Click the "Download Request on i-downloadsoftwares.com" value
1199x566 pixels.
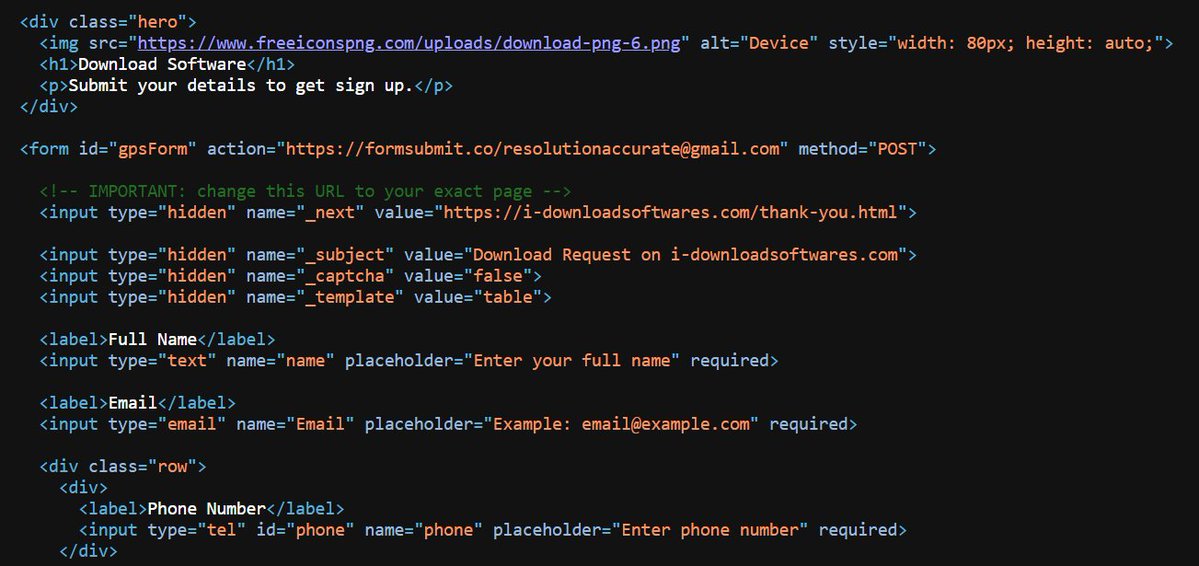(684, 255)
